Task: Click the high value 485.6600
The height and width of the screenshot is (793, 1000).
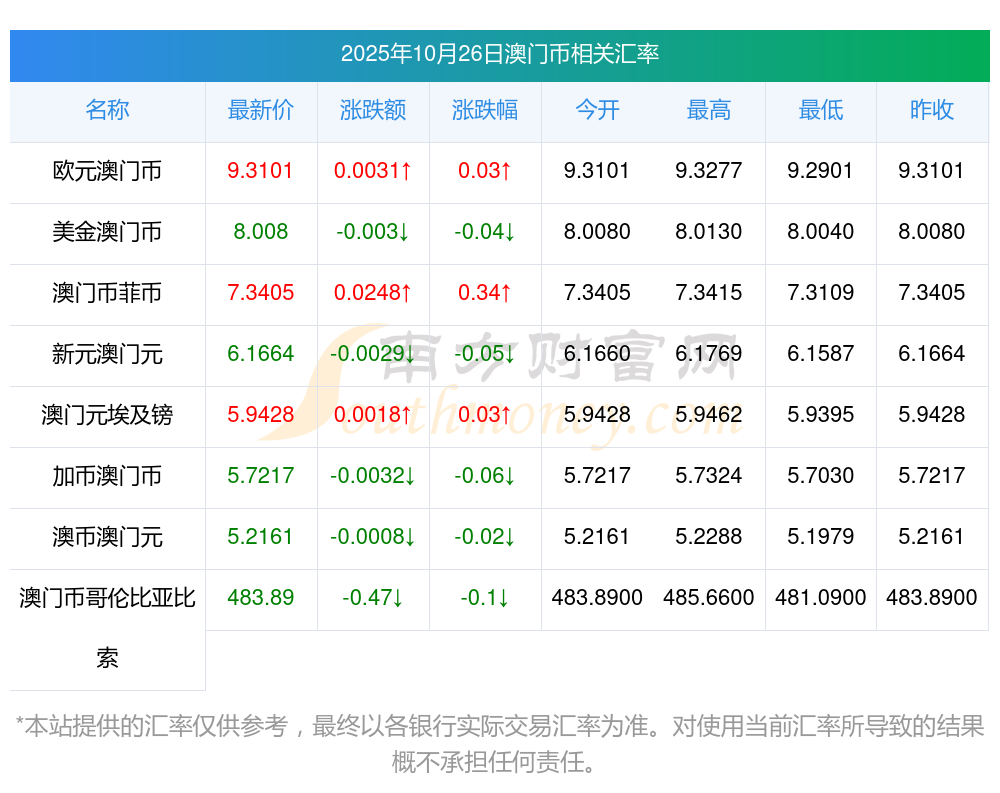Action: point(709,598)
